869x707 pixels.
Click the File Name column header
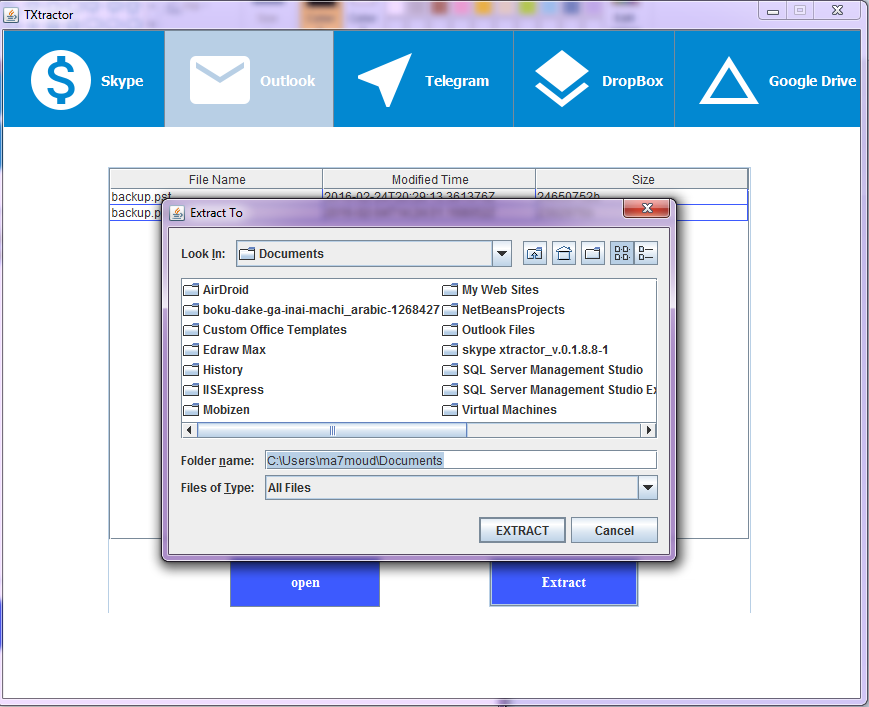217,180
